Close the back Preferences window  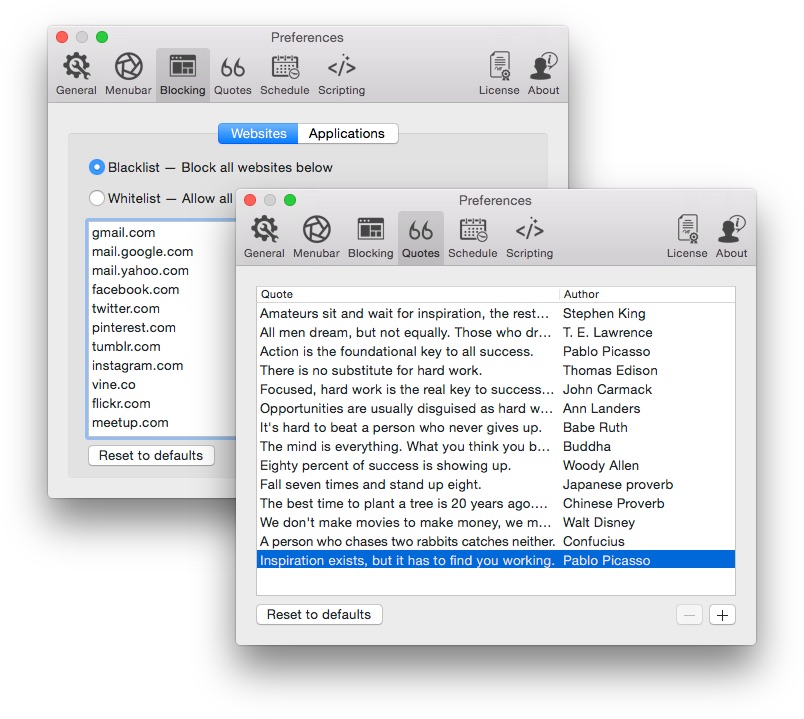click(62, 37)
